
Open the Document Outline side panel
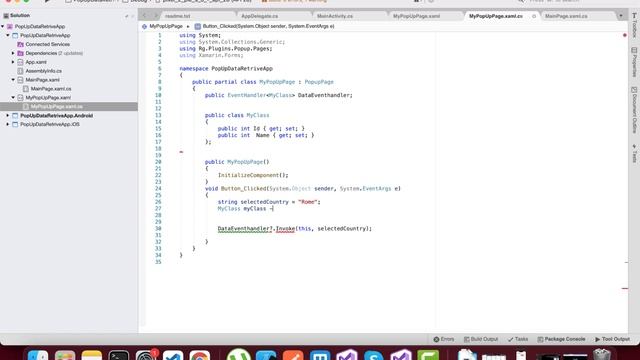tap(634, 110)
